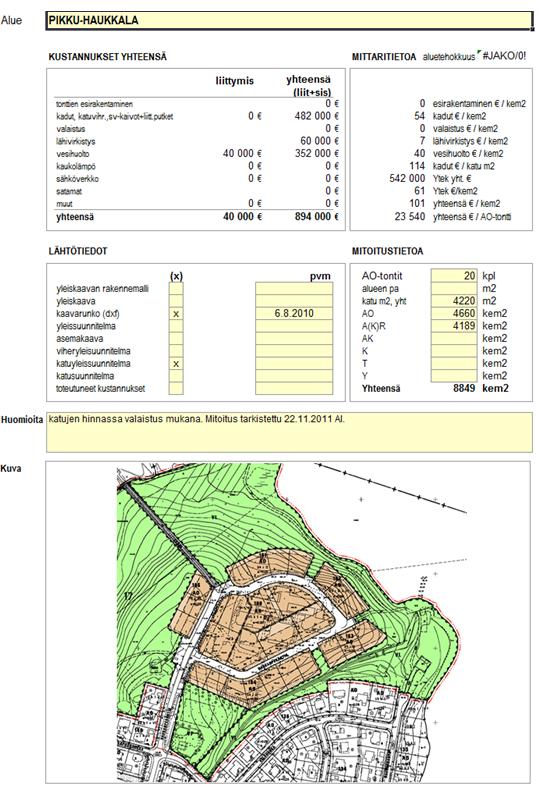This screenshot has width=538, height=788.
Task: Select the katu m2 value 4220
Action: point(454,301)
